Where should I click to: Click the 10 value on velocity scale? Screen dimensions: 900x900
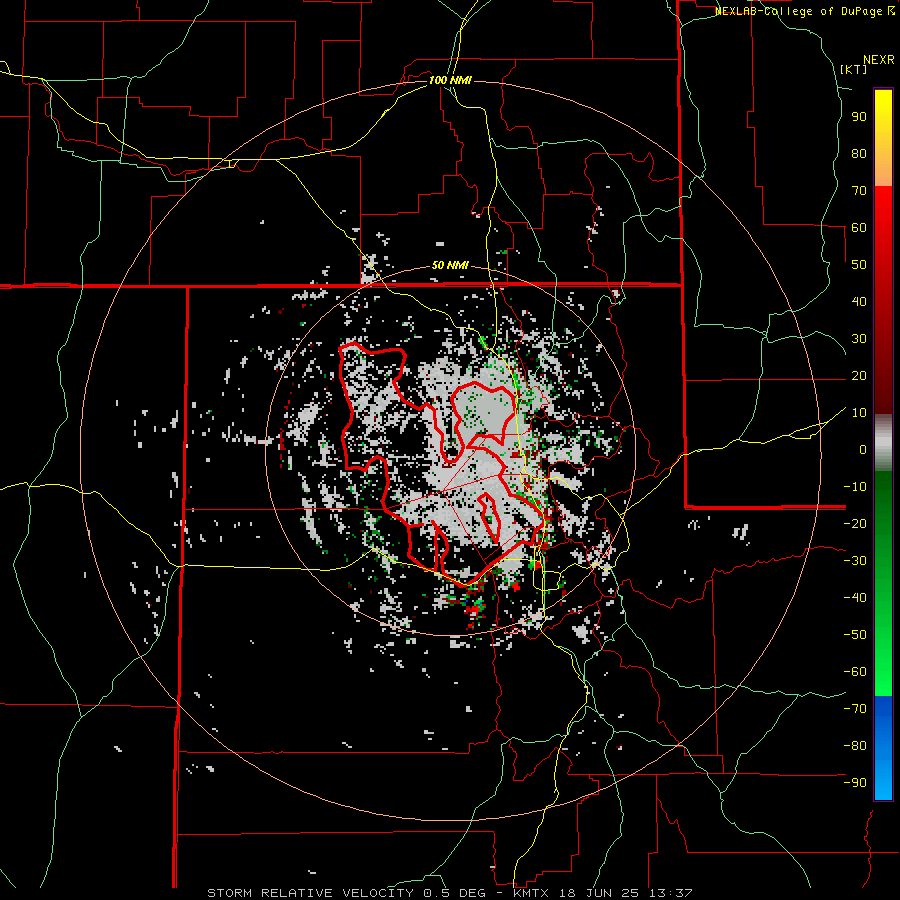[x=859, y=413]
